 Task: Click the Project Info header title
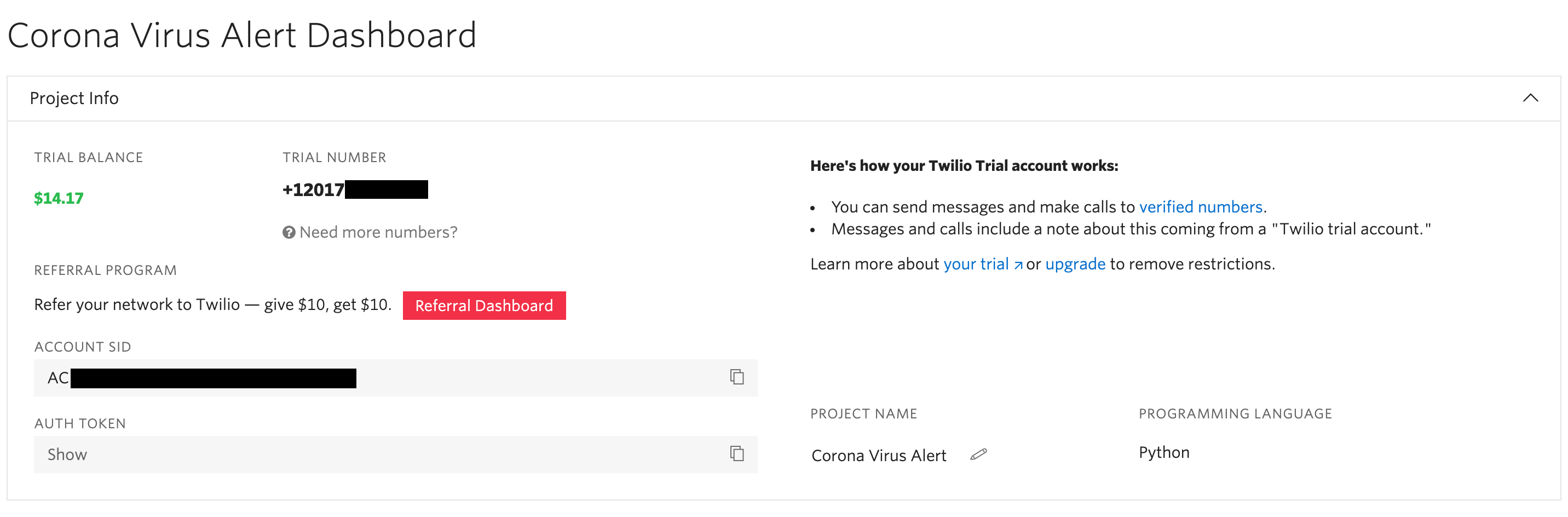[x=74, y=98]
